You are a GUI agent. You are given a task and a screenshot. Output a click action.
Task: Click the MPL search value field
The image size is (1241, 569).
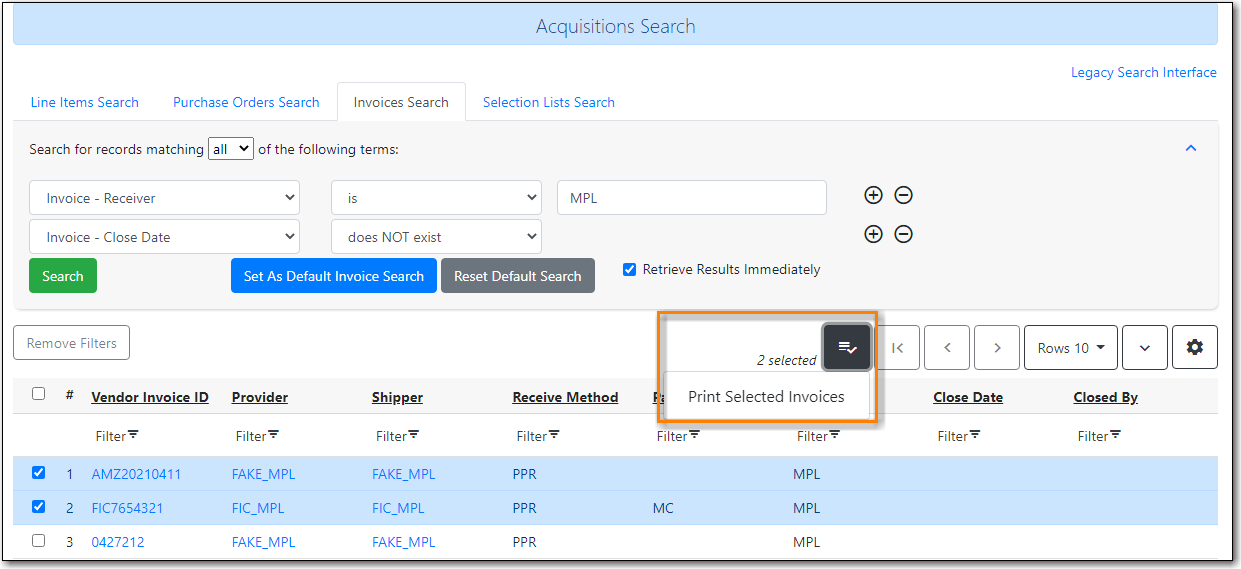[691, 198]
